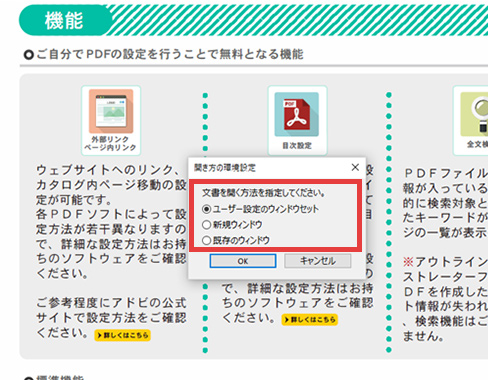Click the キャンセル button
This screenshot has width=488, height=380.
point(317,261)
